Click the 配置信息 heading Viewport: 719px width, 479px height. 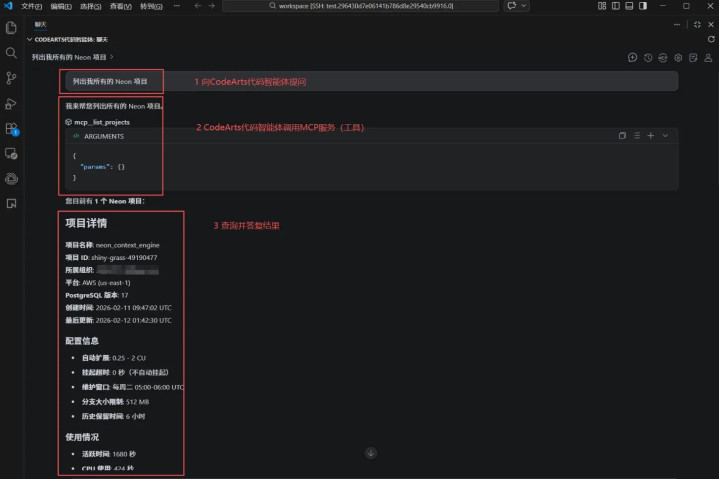[x=82, y=341]
